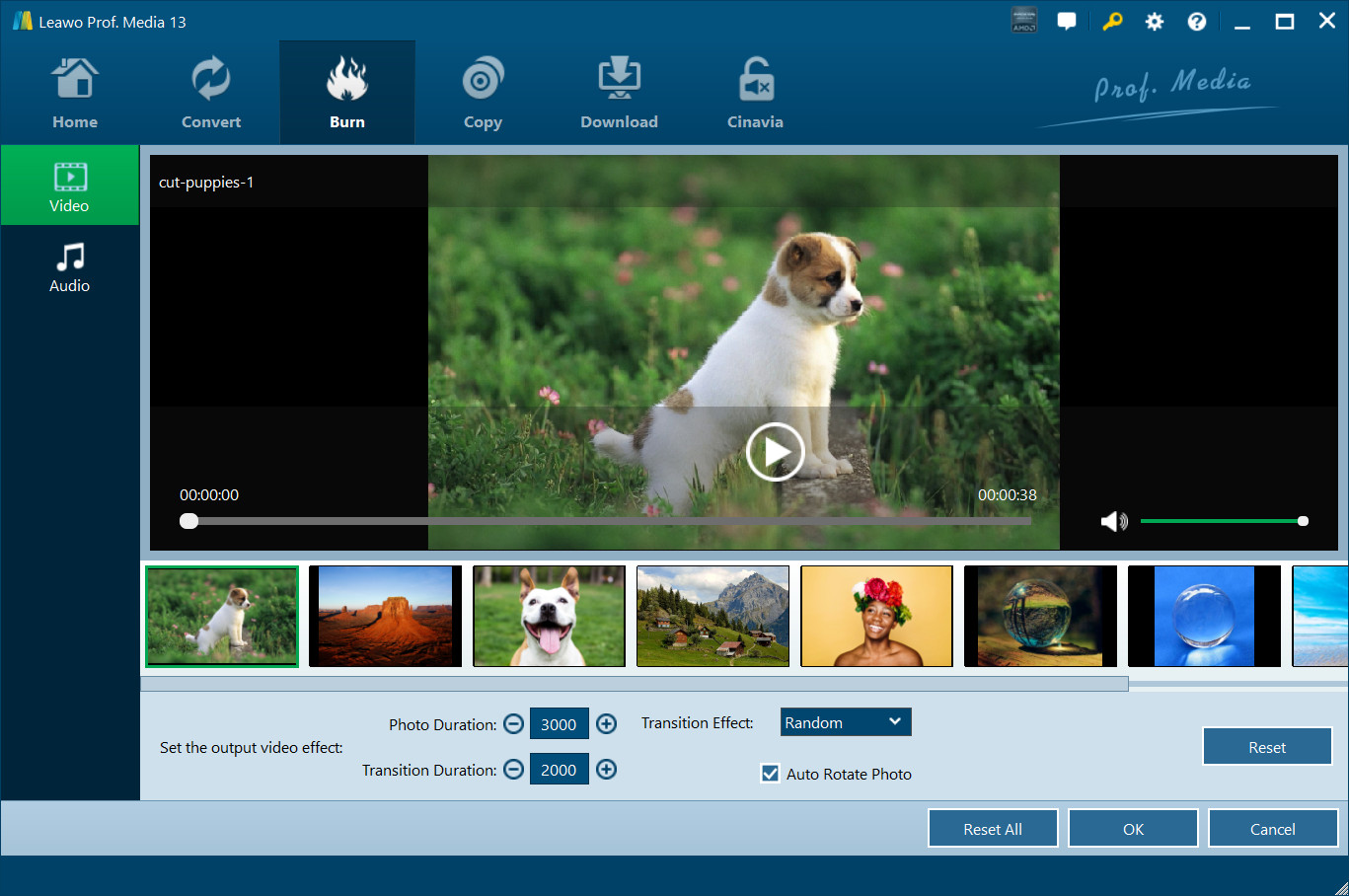Select the smiling dog thumbnail
Image resolution: width=1349 pixels, height=896 pixels.
[549, 616]
